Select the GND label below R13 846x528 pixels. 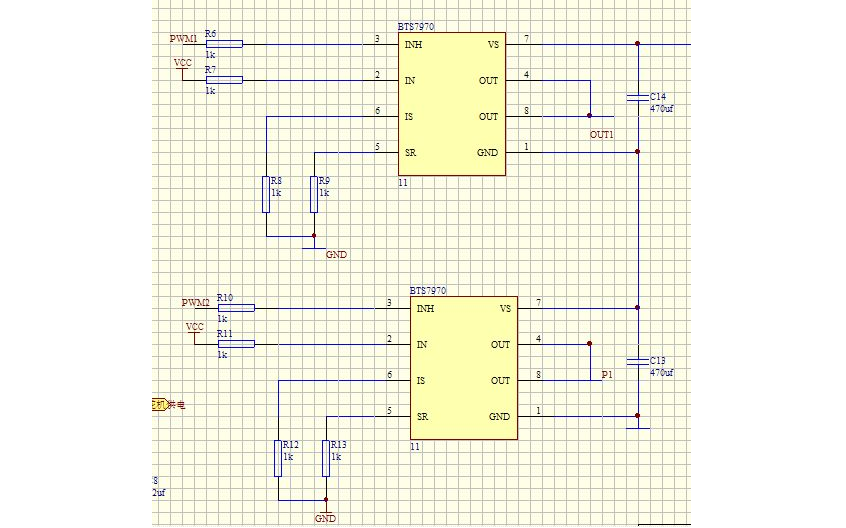tap(325, 518)
